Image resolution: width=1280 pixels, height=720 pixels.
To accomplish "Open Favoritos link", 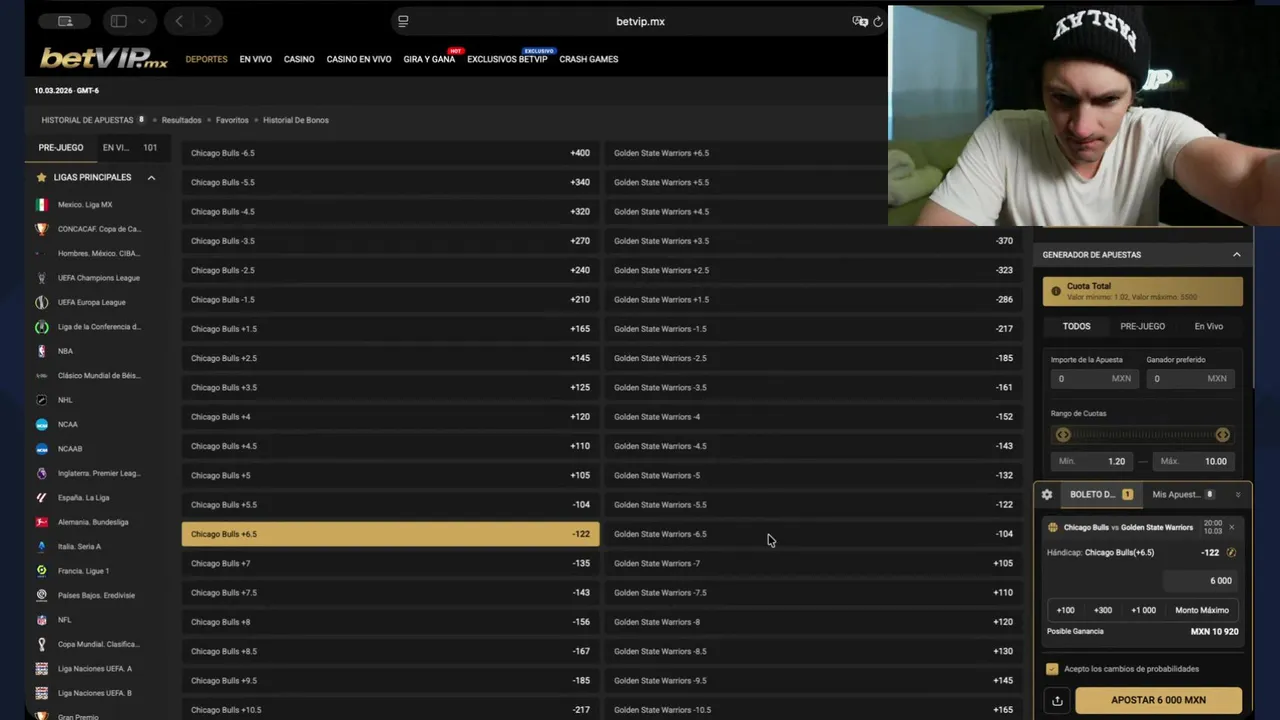I will point(232,120).
